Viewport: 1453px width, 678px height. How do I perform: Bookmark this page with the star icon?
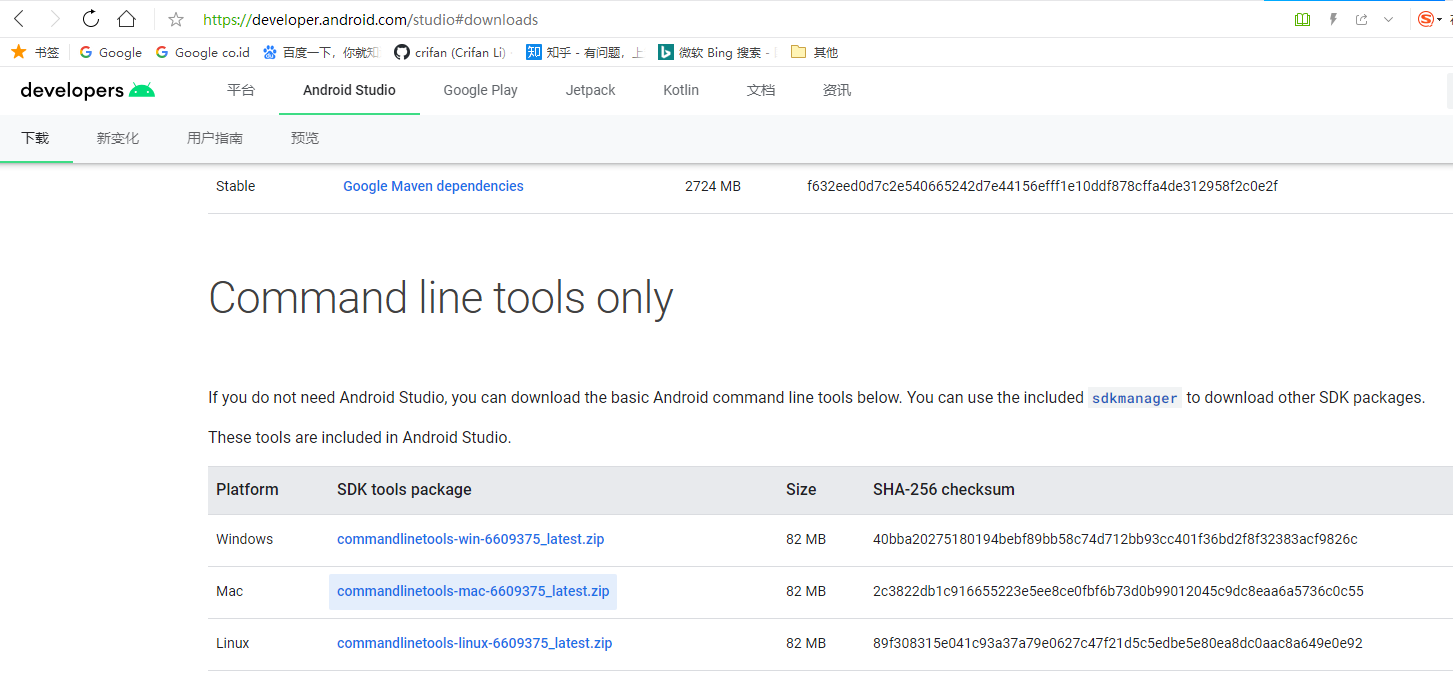[176, 19]
